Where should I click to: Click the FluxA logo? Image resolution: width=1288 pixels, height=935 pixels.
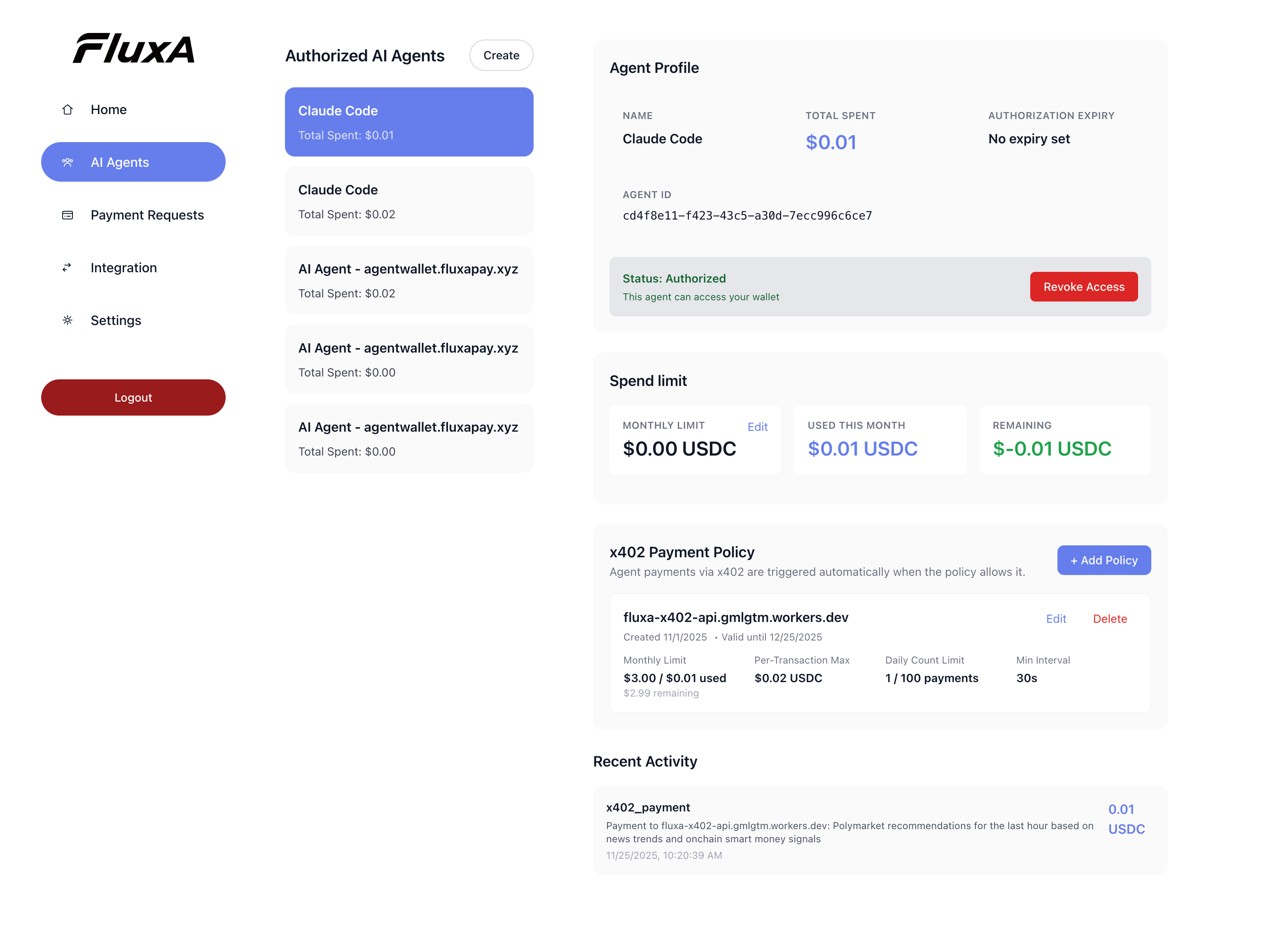click(133, 48)
